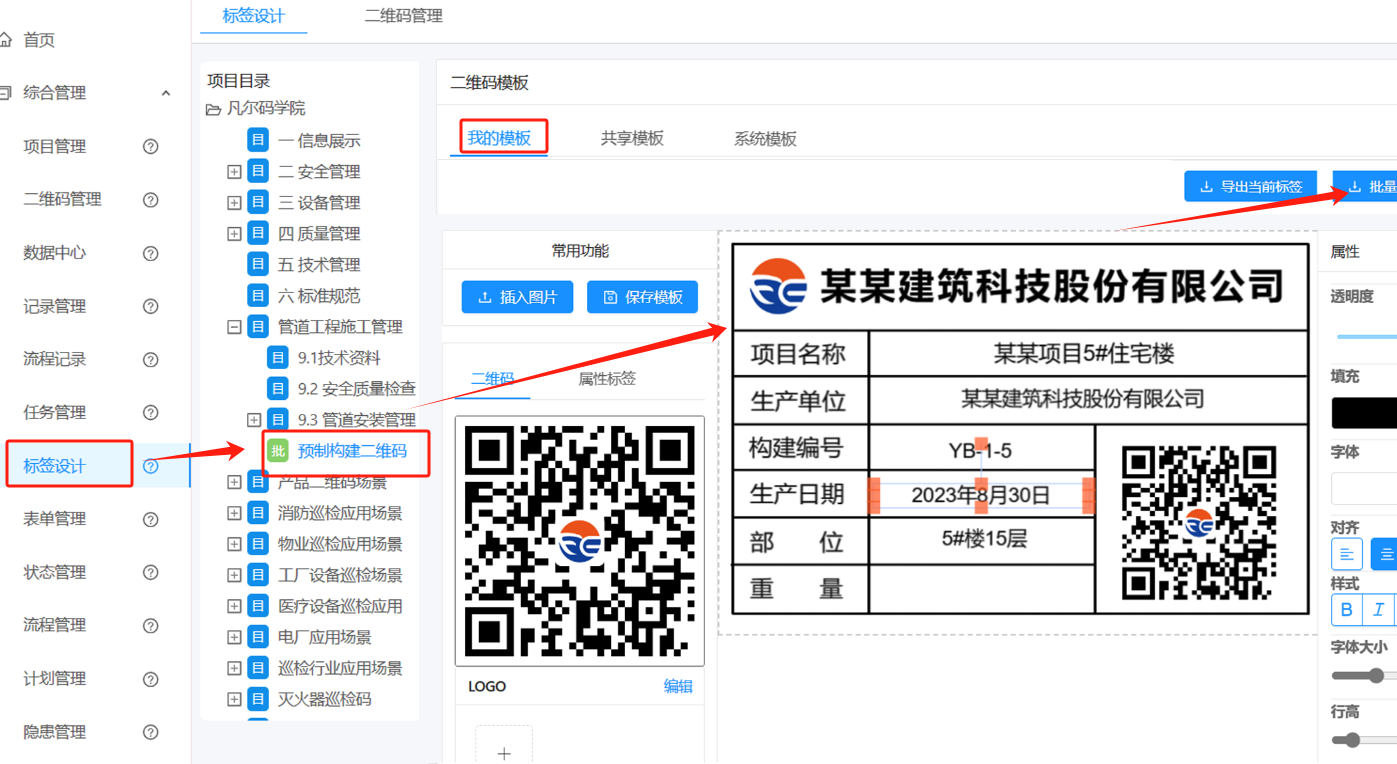The width and height of the screenshot is (1397, 764).
Task: Click the help icon next to 标签设计
Action: [x=150, y=465]
